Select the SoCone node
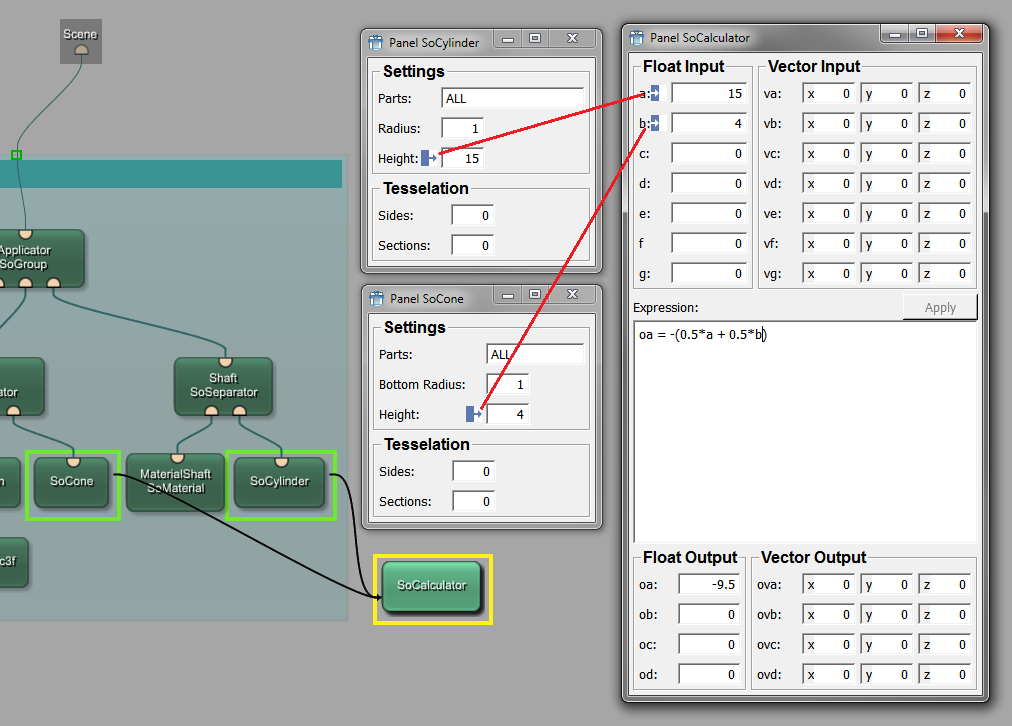This screenshot has height=726, width=1012. 71,482
